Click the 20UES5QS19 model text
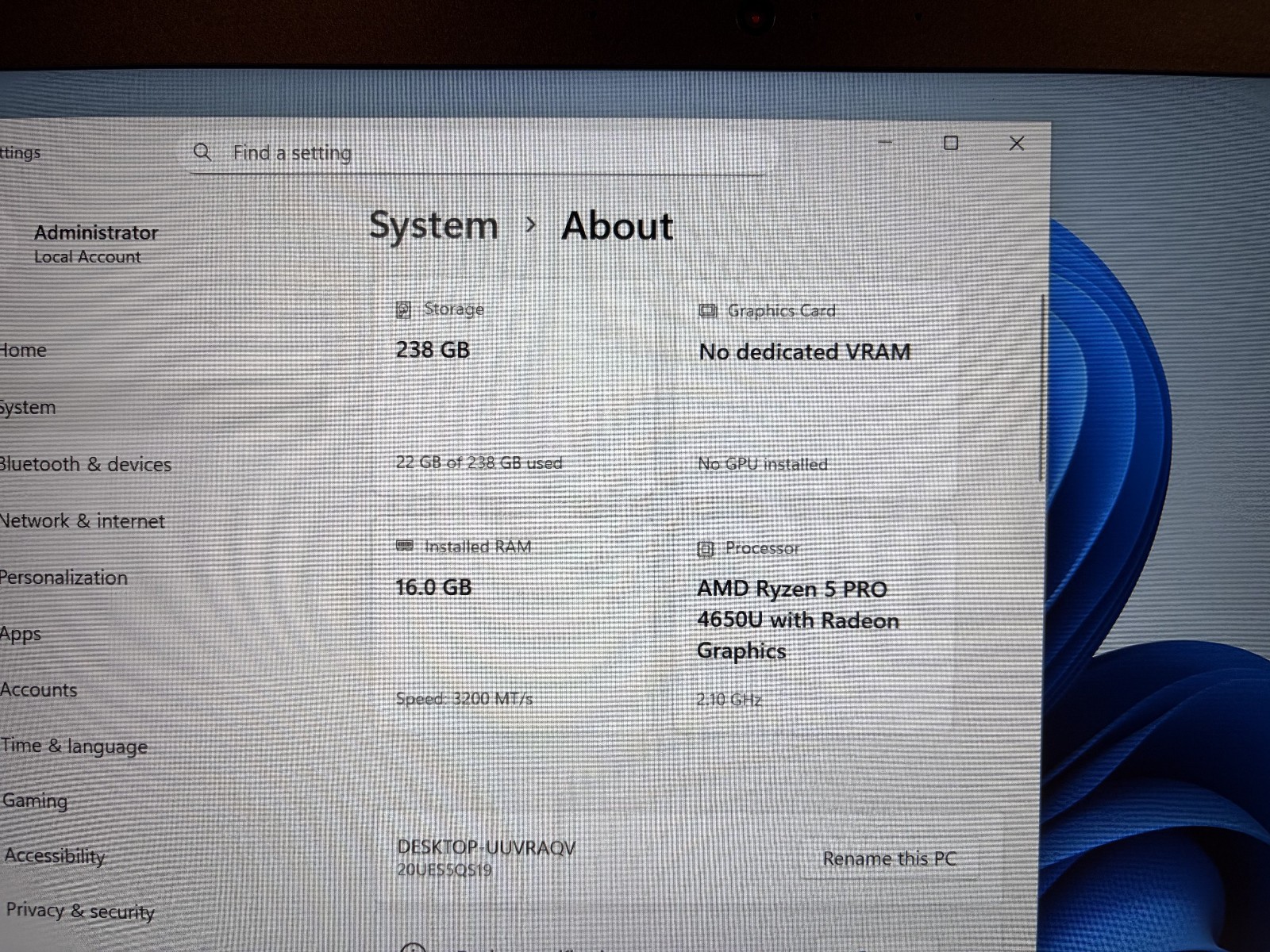This screenshot has height=952, width=1270. 444,870
